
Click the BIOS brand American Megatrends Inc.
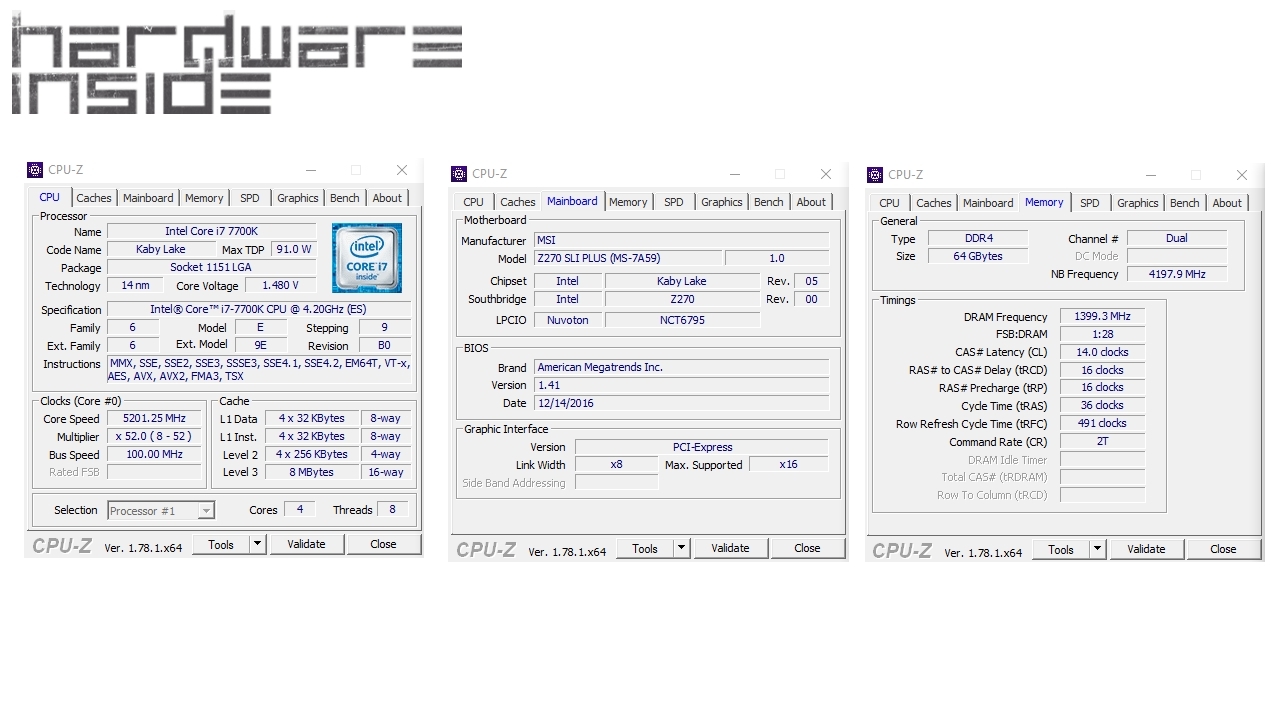coord(682,367)
